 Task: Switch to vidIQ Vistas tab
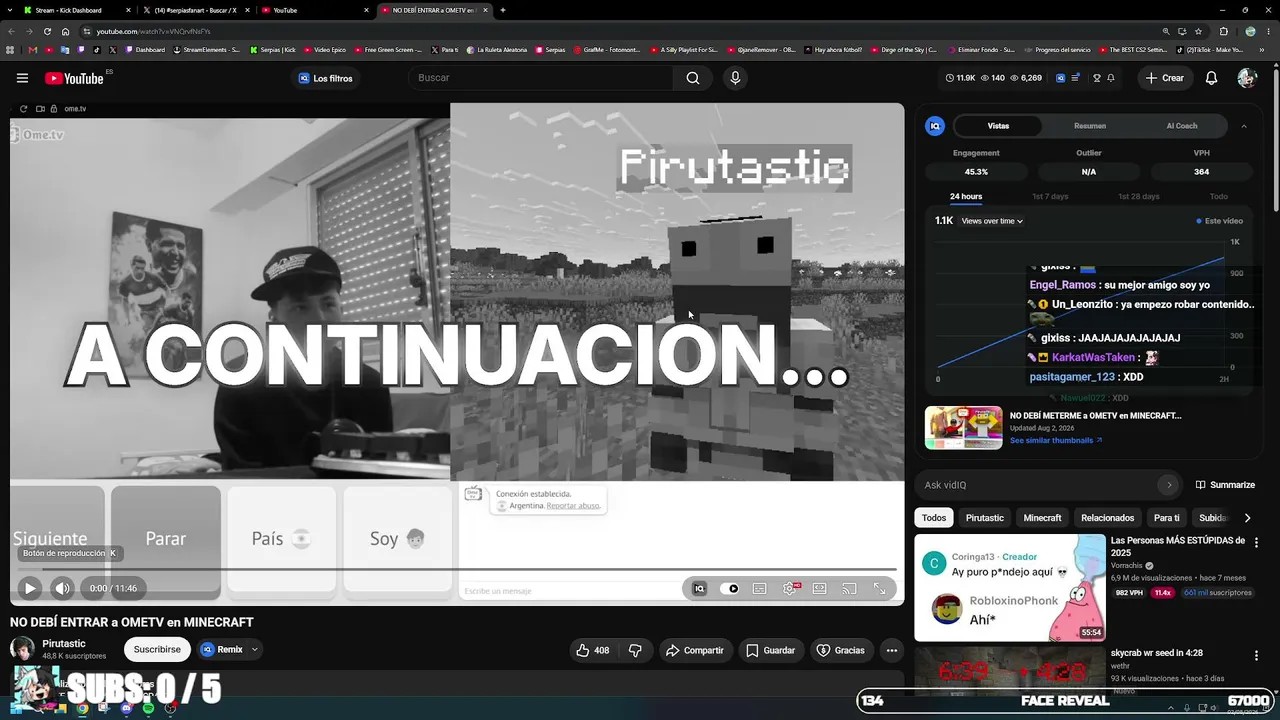(x=998, y=126)
